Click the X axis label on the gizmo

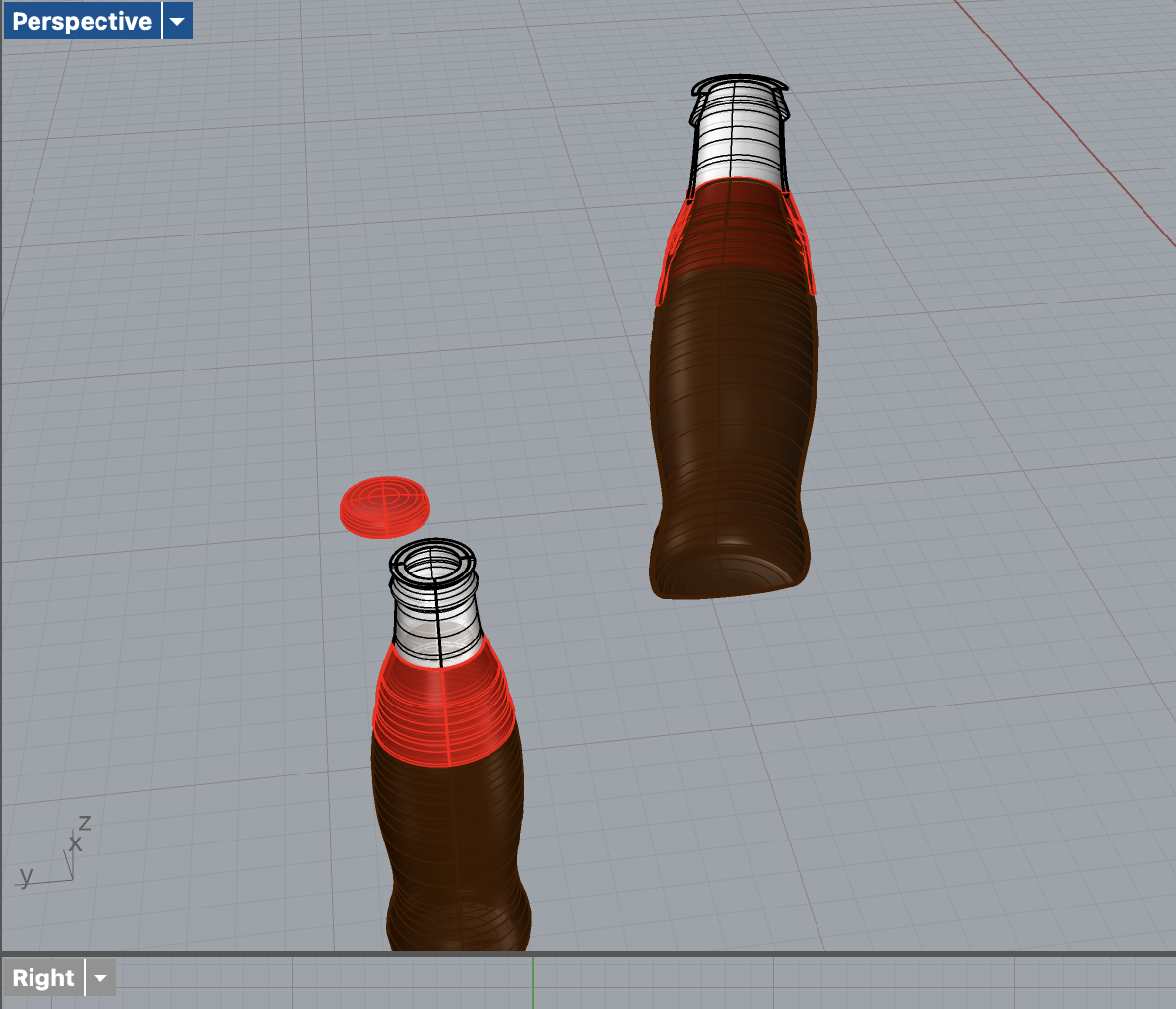pos(76,842)
